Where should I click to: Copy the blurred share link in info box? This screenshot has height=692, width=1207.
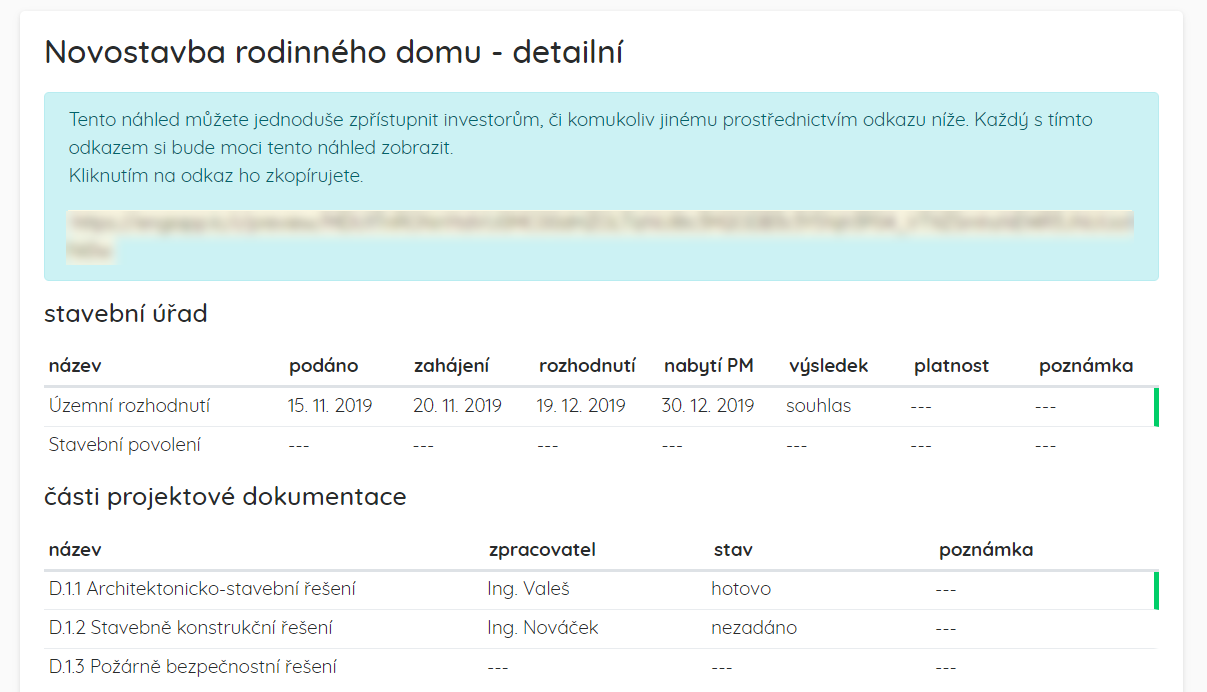coord(600,236)
